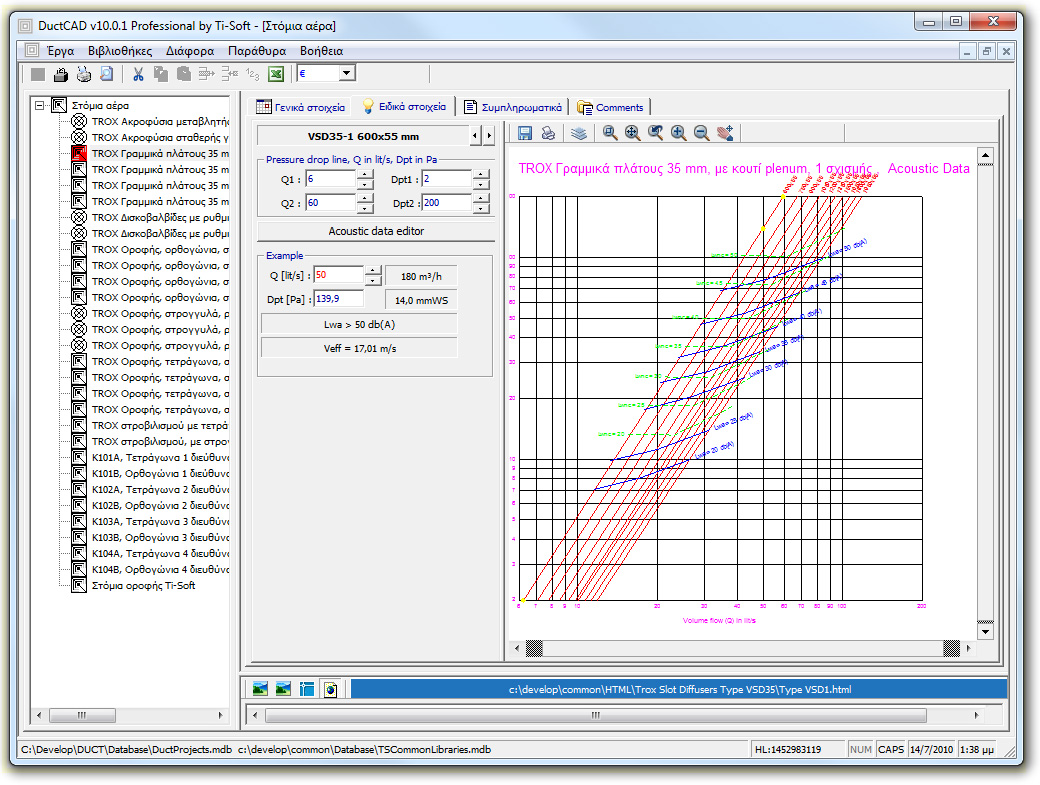Click the 123 numbering icon on the toolbar
Viewport: 1040px width, 785px height.
click(x=252, y=72)
